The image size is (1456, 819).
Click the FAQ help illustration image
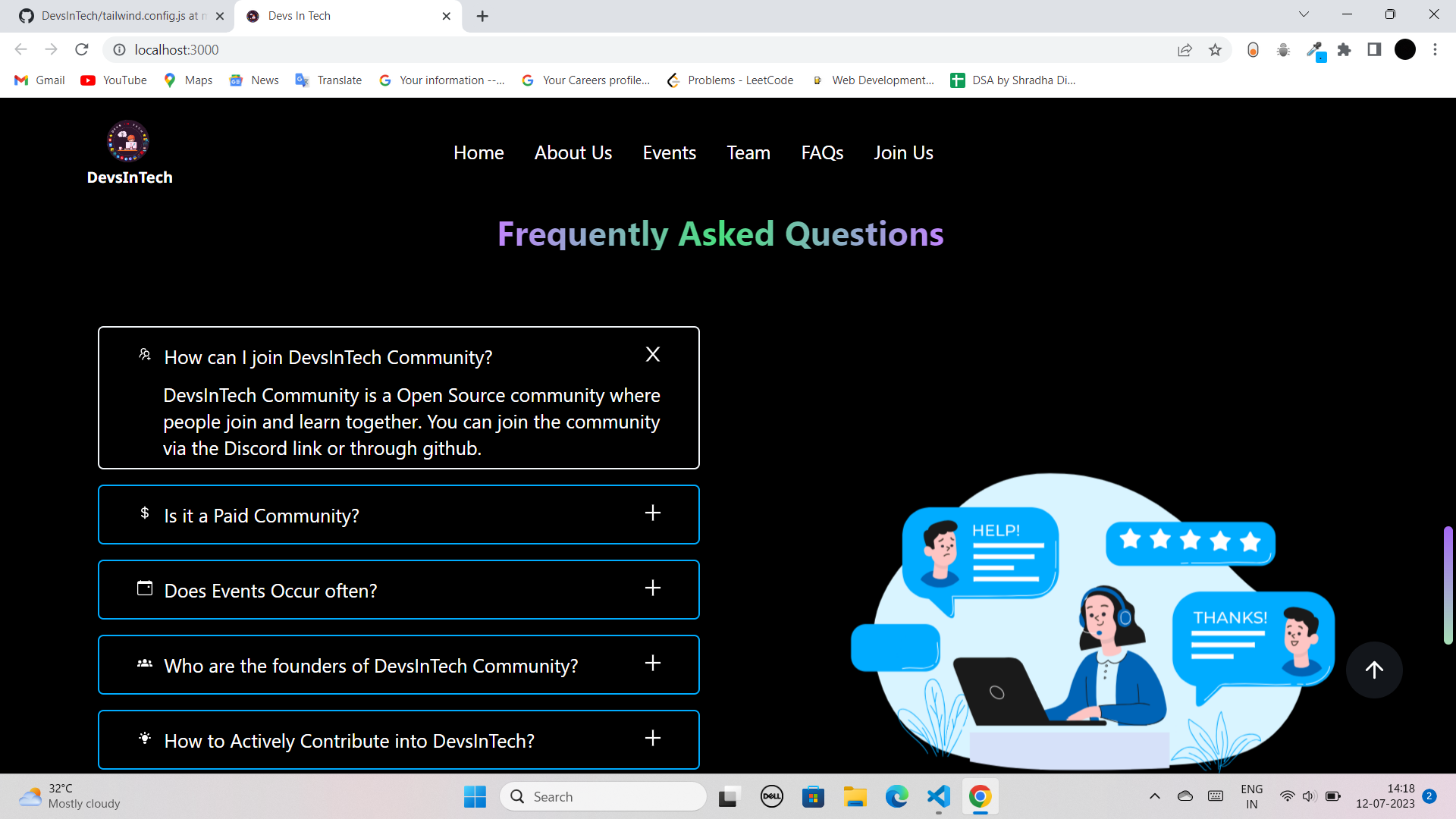pyautogui.click(x=1092, y=622)
